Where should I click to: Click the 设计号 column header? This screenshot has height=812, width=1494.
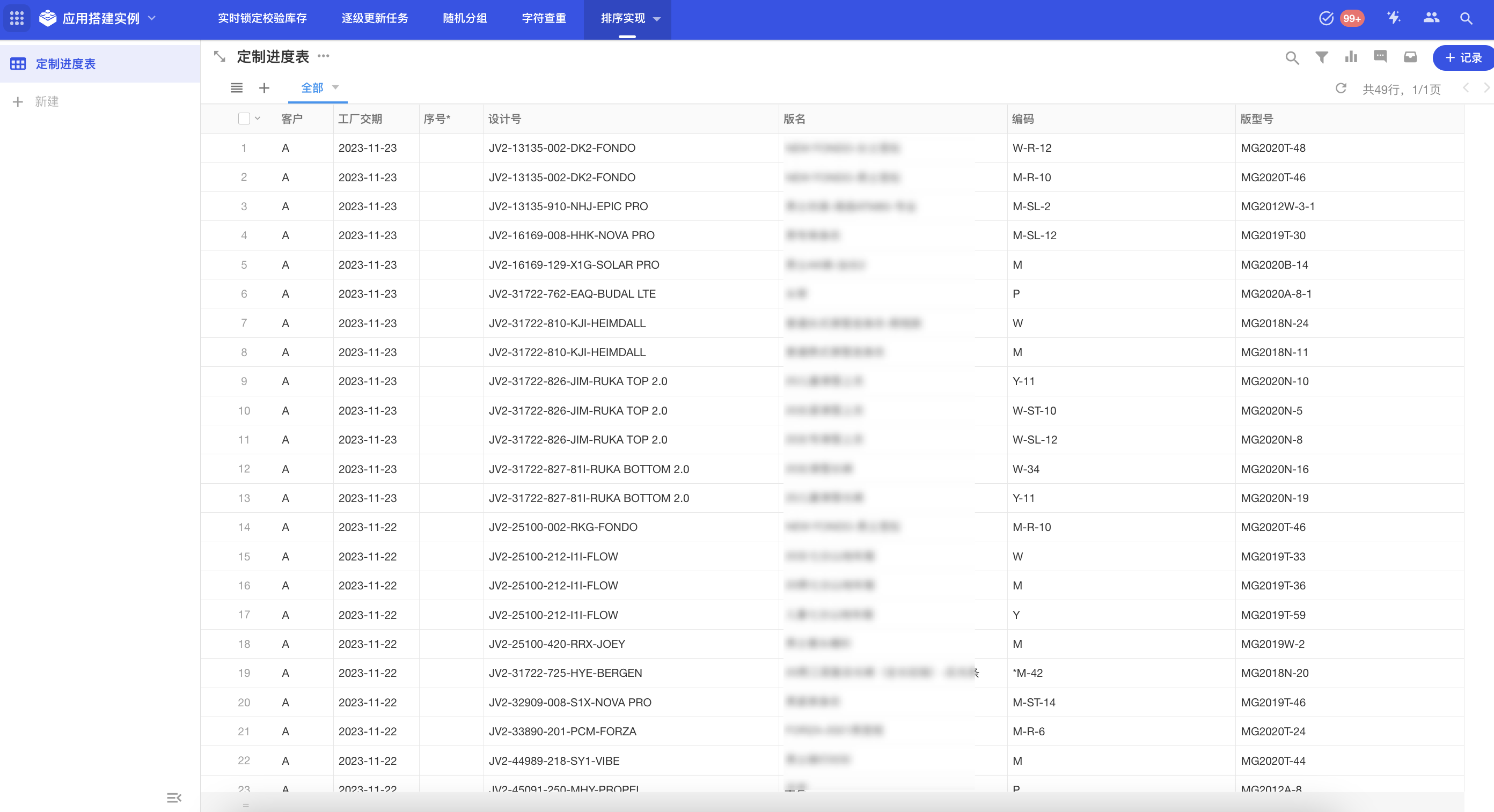pos(504,119)
